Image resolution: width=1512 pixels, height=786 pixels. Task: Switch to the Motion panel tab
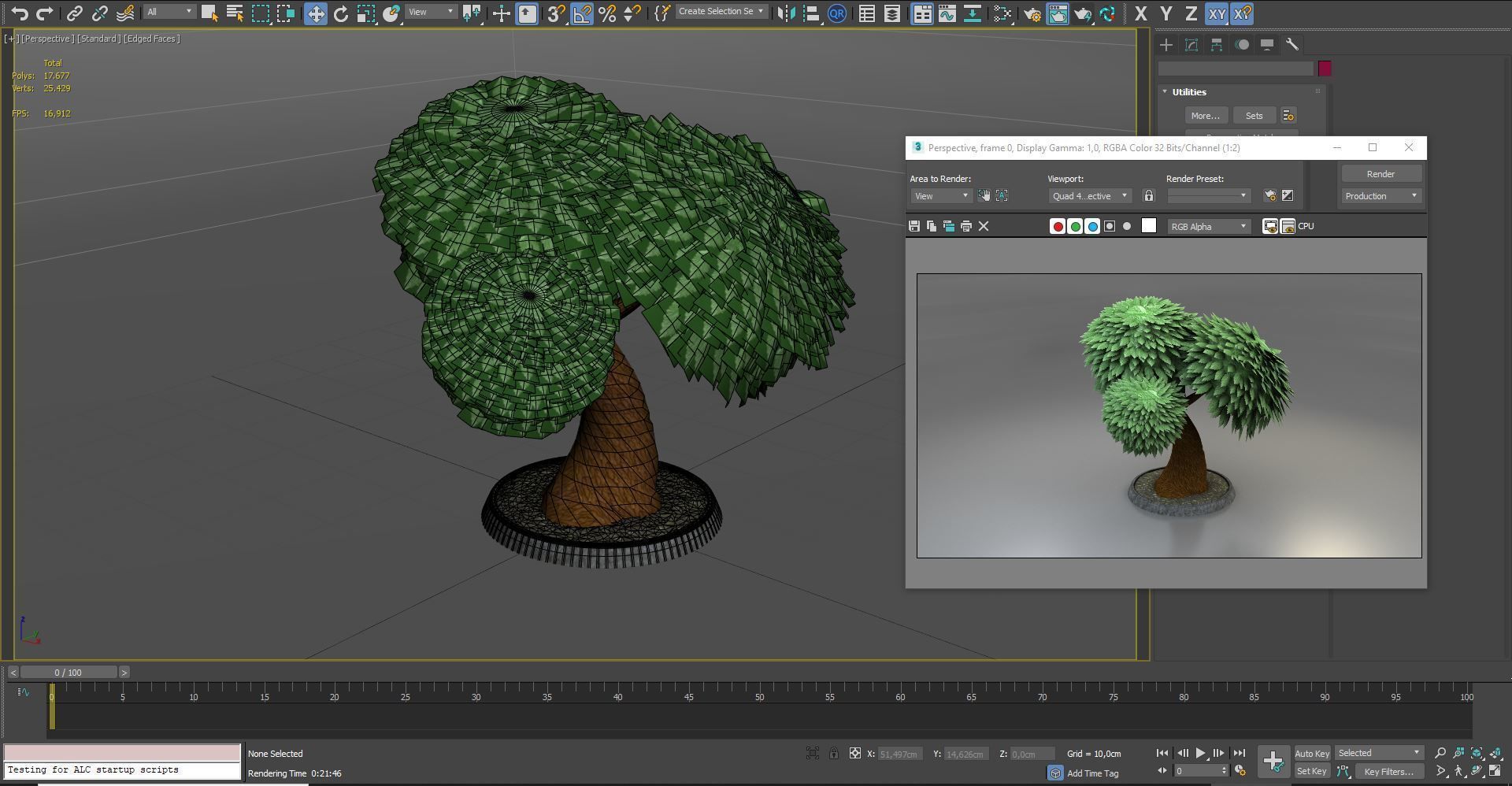1242,45
